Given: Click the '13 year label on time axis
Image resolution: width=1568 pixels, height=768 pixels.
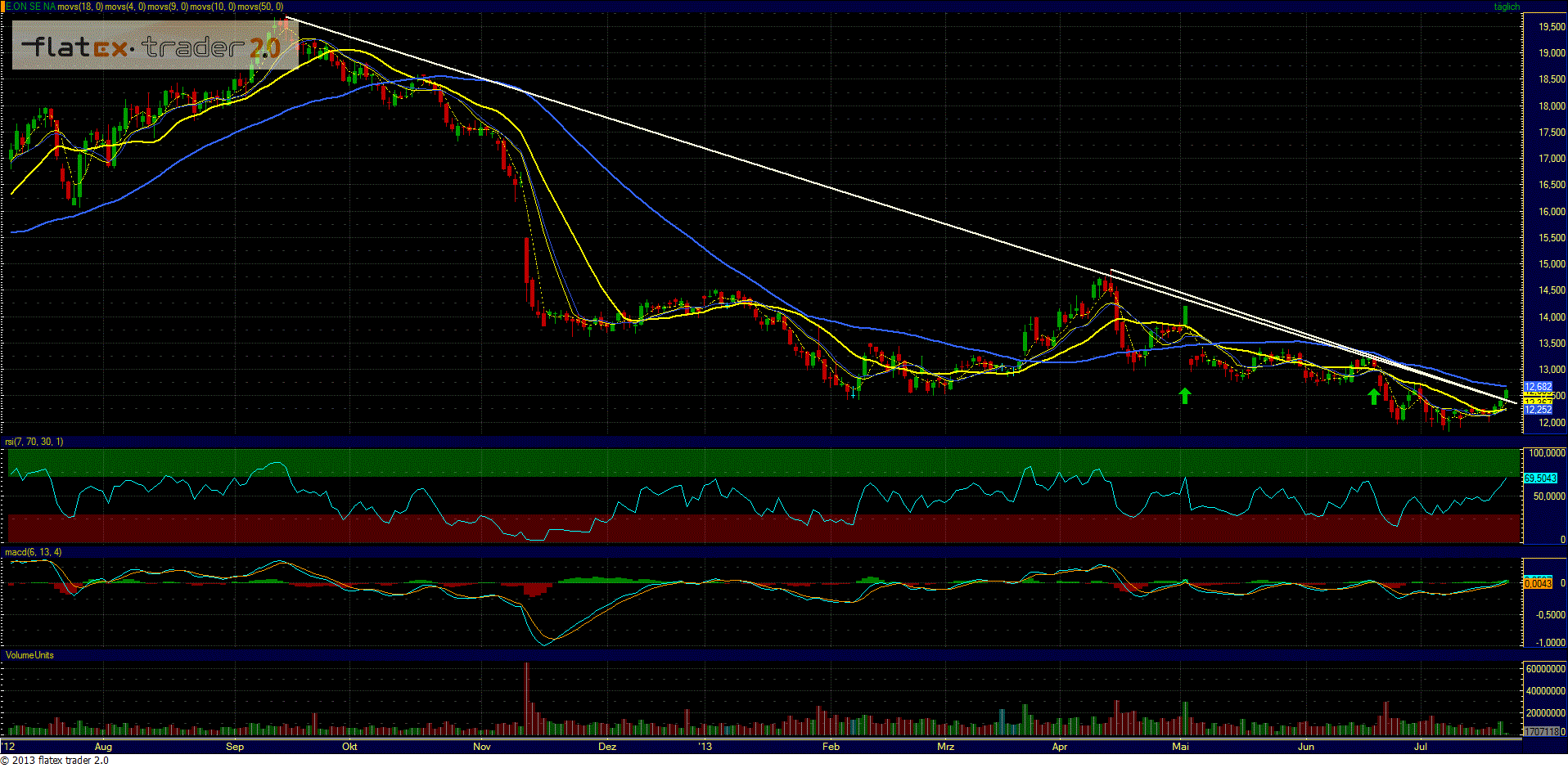Looking at the screenshot, I should pos(705,747).
